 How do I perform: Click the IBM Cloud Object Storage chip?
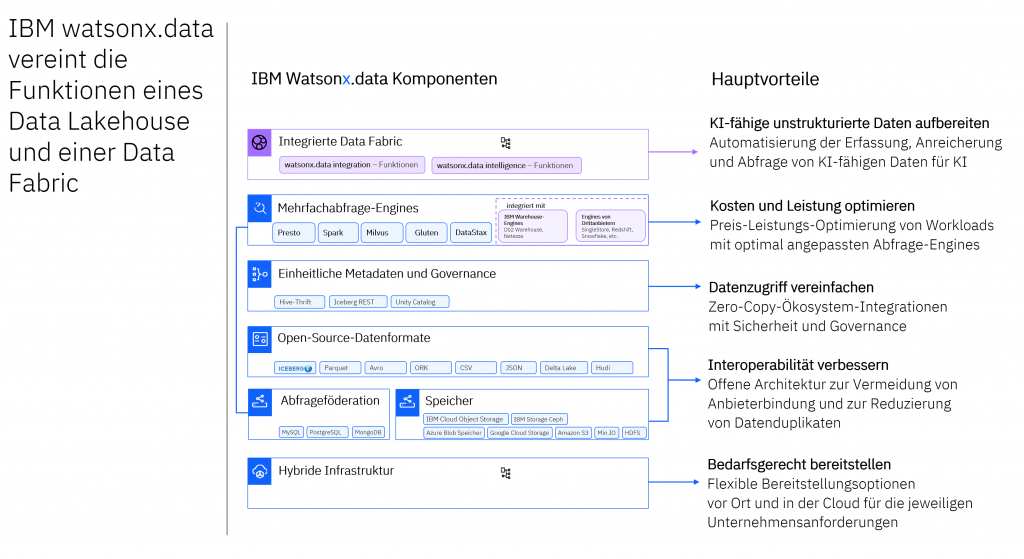[464, 419]
